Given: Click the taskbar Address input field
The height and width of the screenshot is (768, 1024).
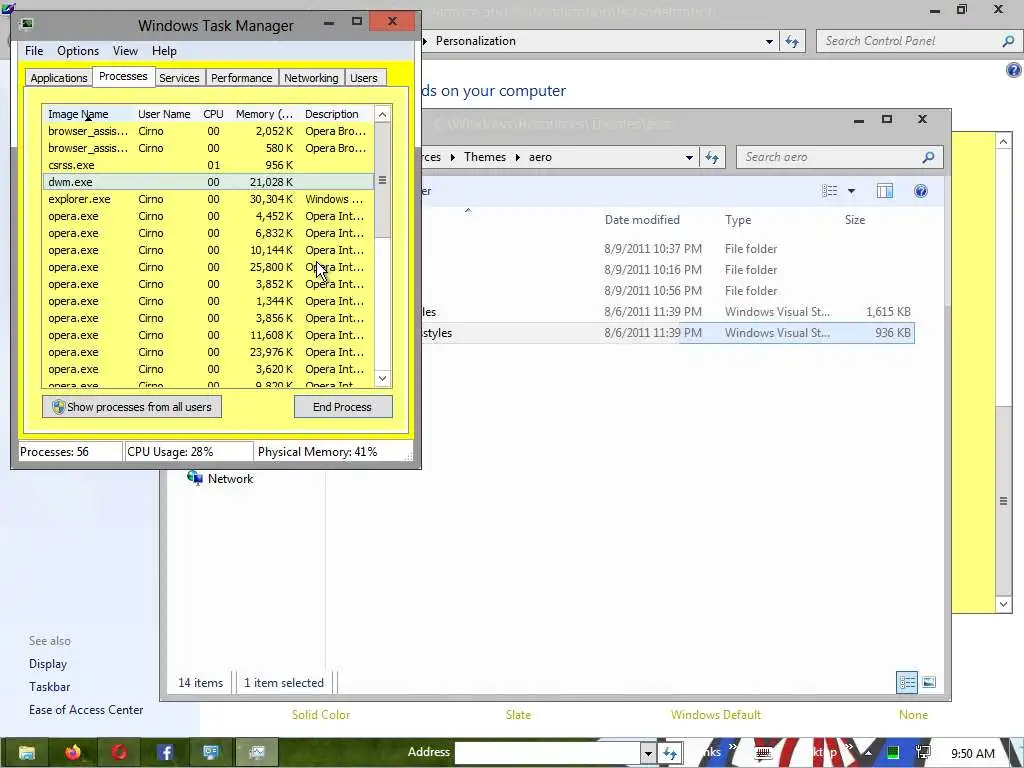Looking at the screenshot, I should (x=547, y=753).
